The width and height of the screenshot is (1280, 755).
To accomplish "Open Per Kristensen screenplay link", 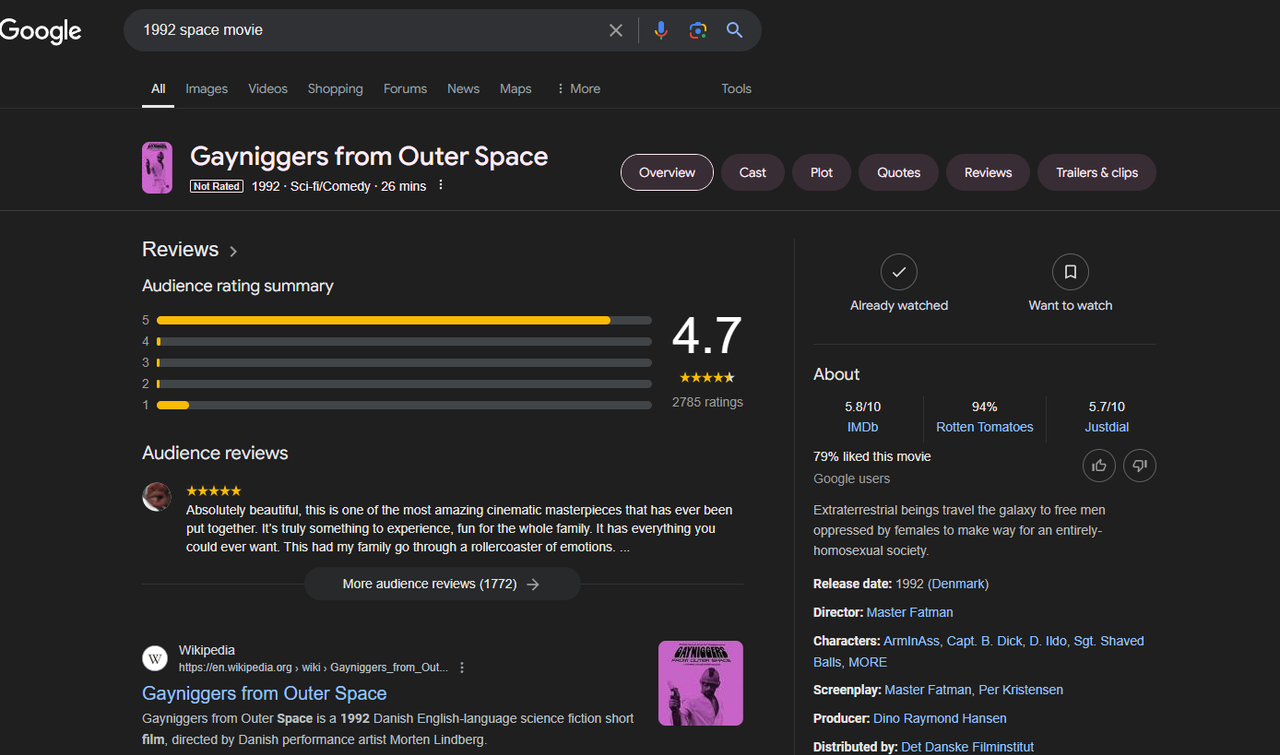I will coord(1021,690).
